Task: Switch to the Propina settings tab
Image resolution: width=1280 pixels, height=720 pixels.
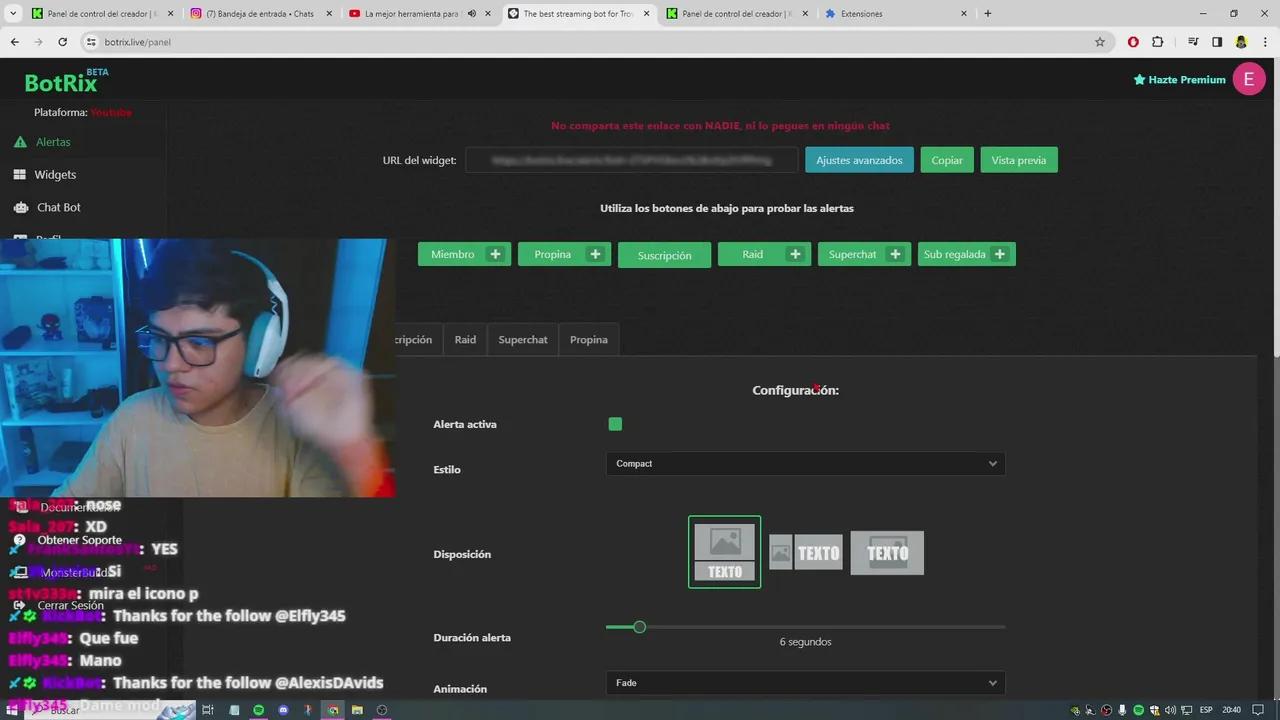Action: tap(589, 340)
